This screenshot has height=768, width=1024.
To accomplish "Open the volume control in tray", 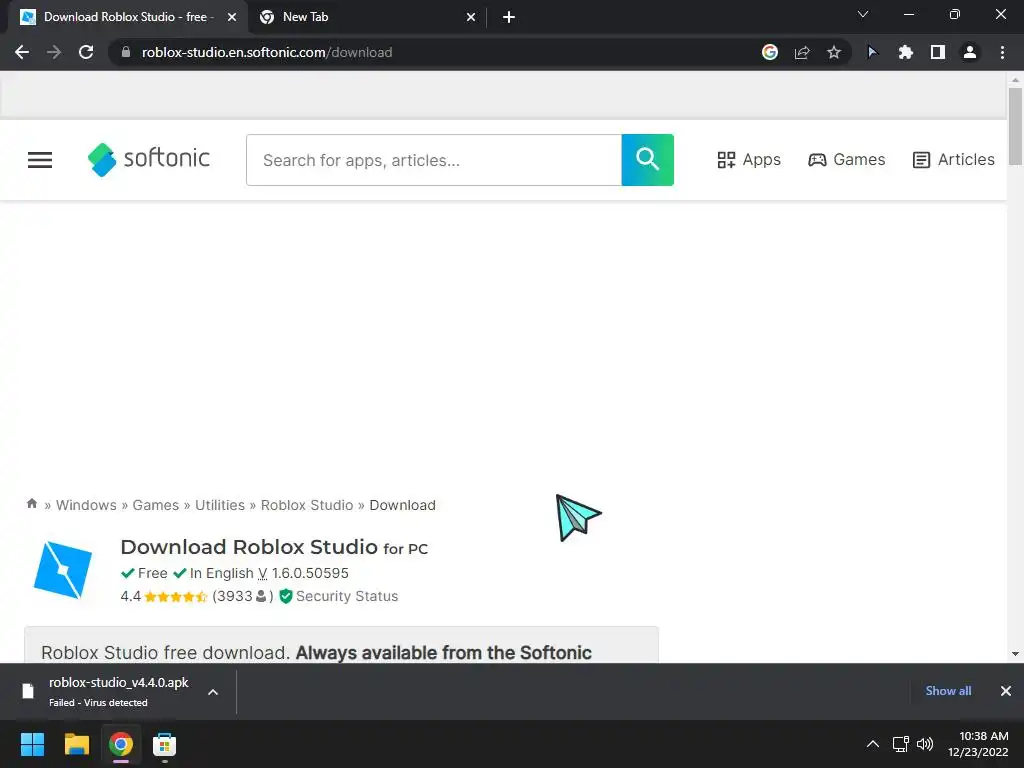I will (x=925, y=744).
